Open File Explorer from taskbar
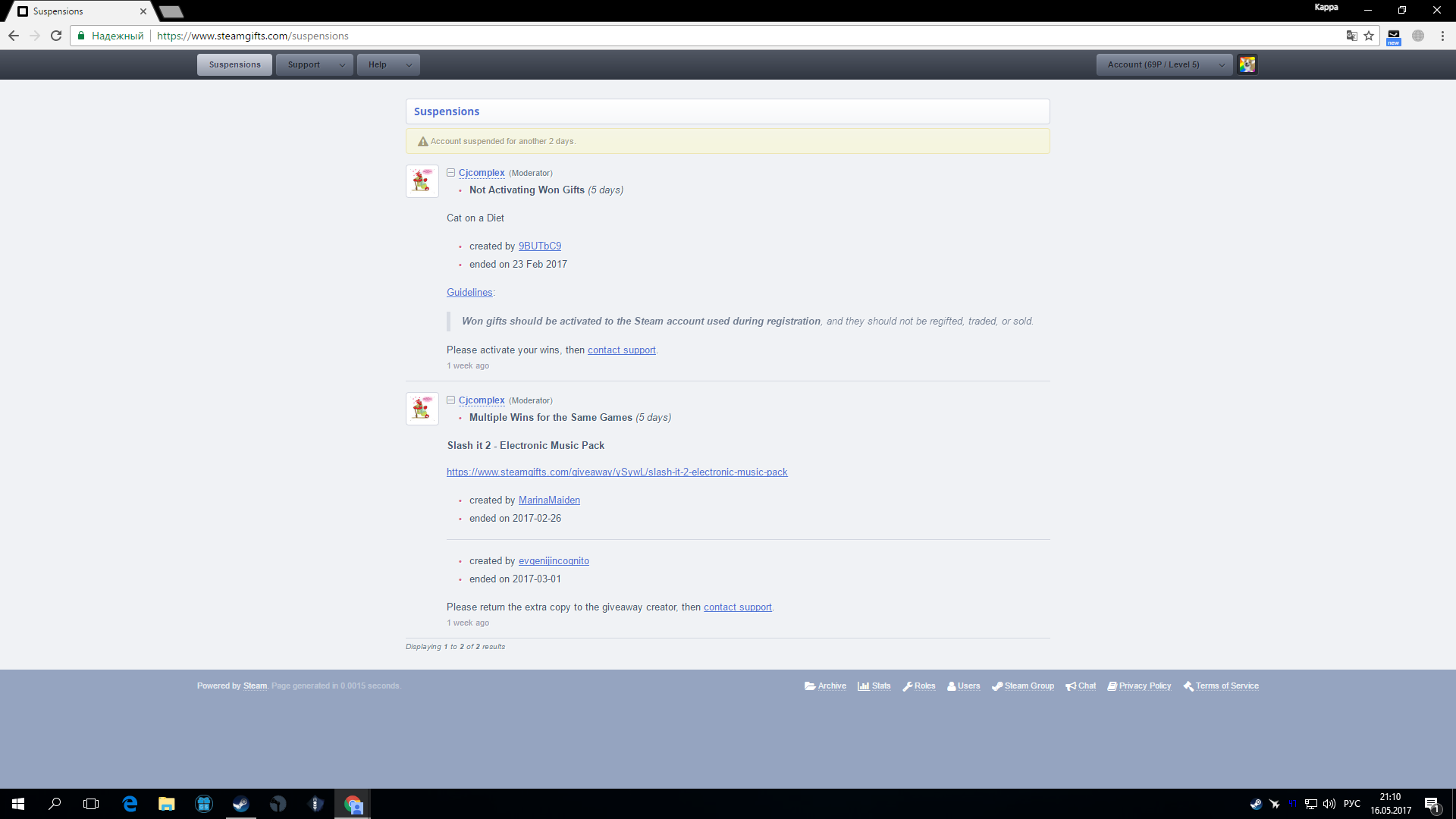 click(167, 804)
